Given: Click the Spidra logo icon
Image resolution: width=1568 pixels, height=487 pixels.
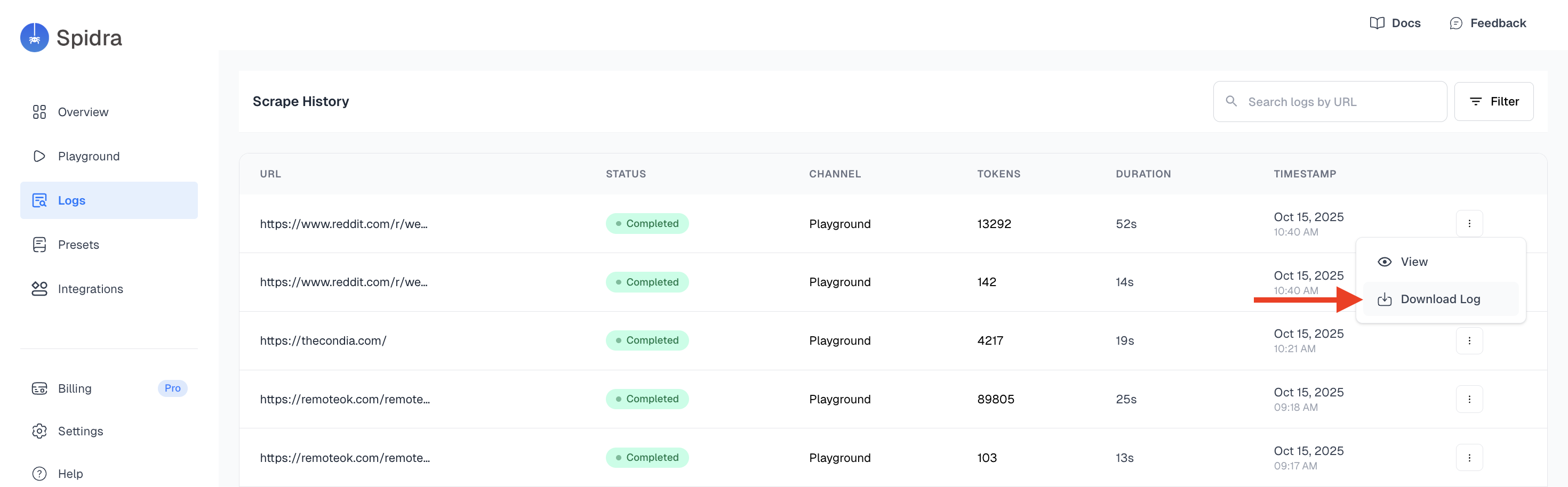Looking at the screenshot, I should tap(35, 38).
